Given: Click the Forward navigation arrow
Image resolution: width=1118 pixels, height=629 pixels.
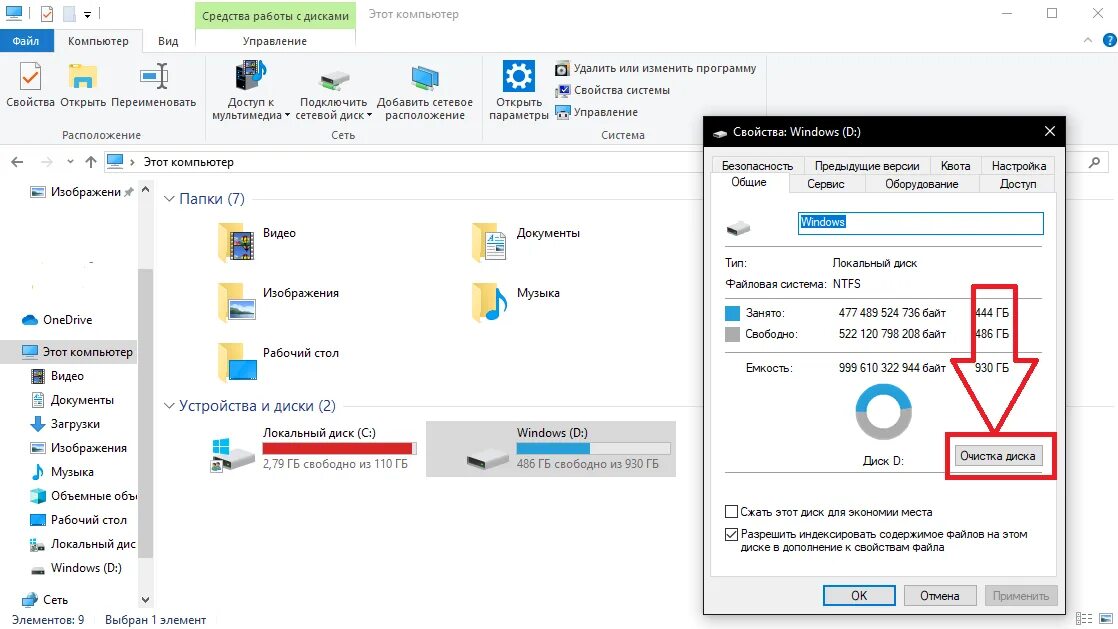Looking at the screenshot, I should (x=47, y=162).
